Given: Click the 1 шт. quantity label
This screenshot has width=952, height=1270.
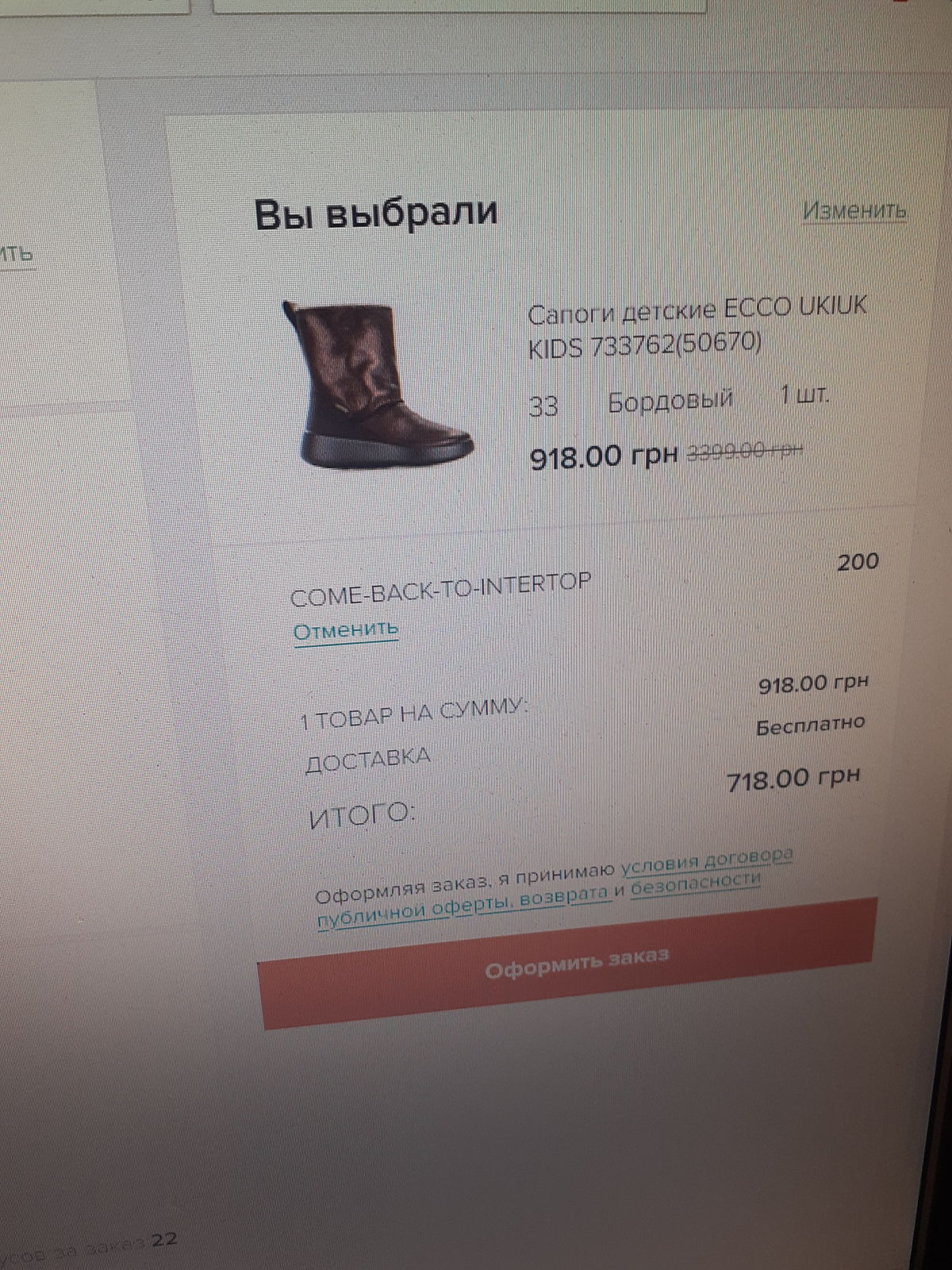Looking at the screenshot, I should pyautogui.click(x=804, y=394).
